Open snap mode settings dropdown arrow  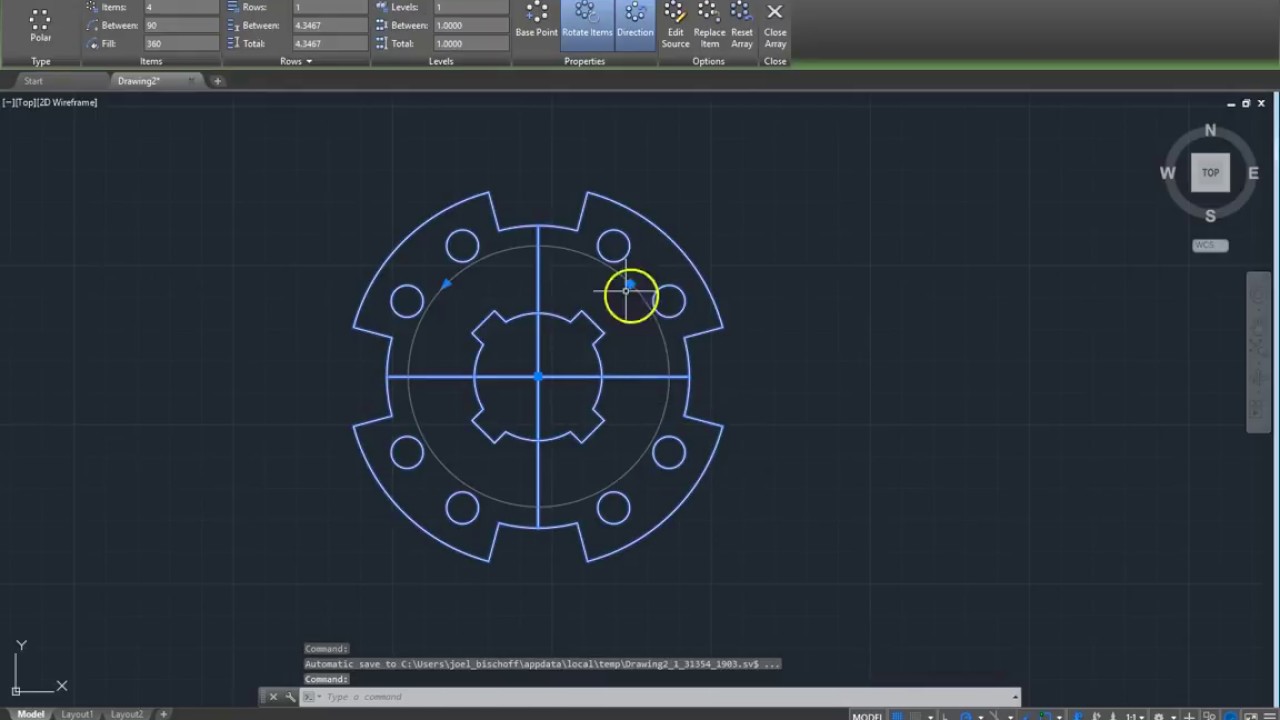tap(931, 716)
